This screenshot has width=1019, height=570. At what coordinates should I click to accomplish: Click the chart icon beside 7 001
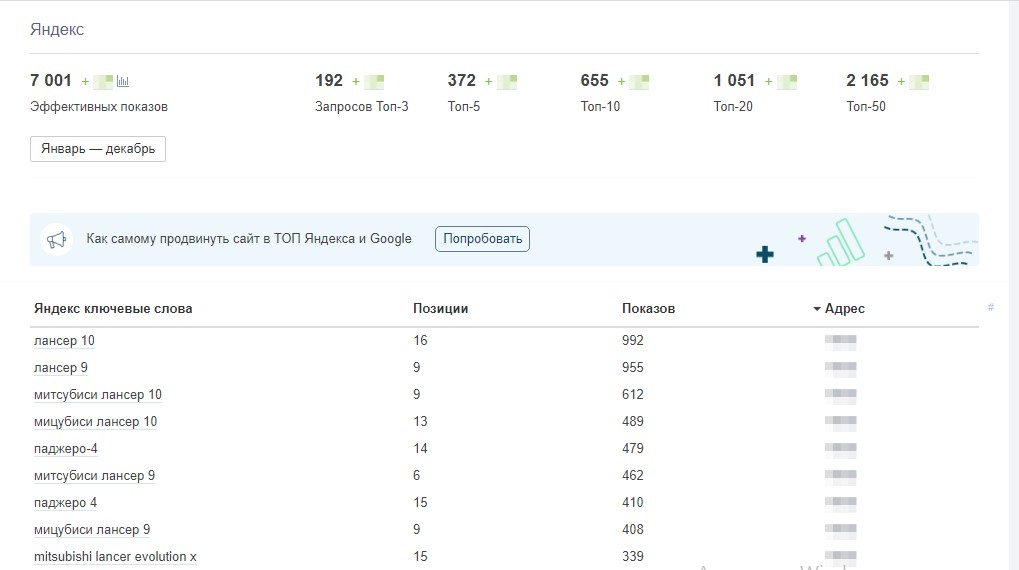point(123,81)
